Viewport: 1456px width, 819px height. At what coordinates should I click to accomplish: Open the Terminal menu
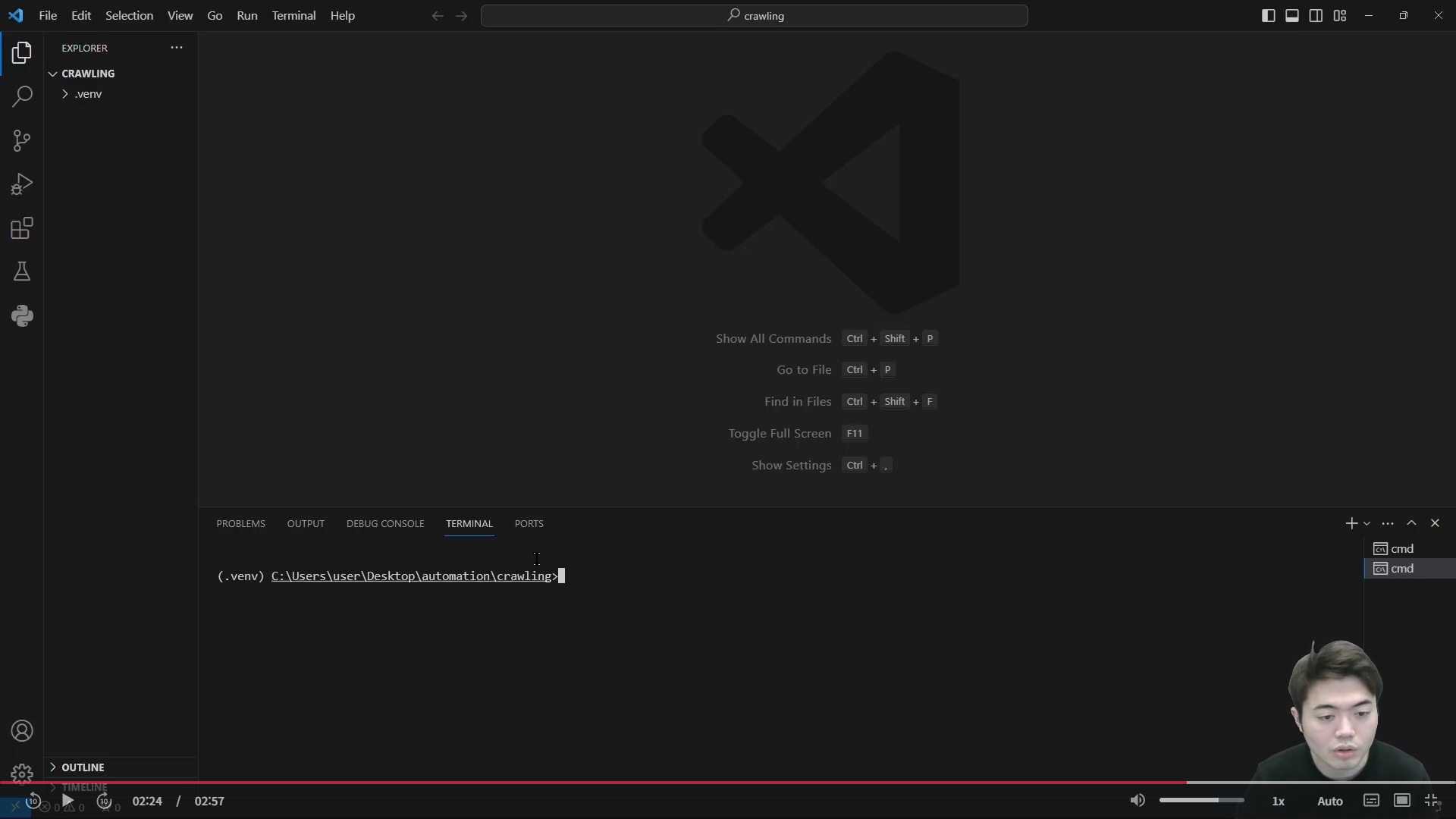(x=293, y=16)
